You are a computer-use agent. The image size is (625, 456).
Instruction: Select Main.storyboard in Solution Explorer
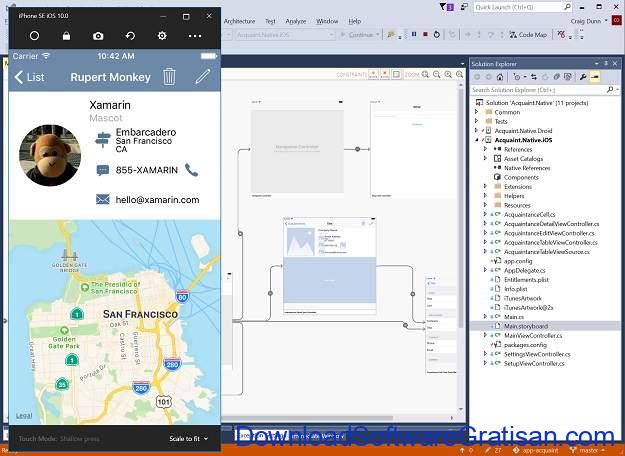pos(526,326)
